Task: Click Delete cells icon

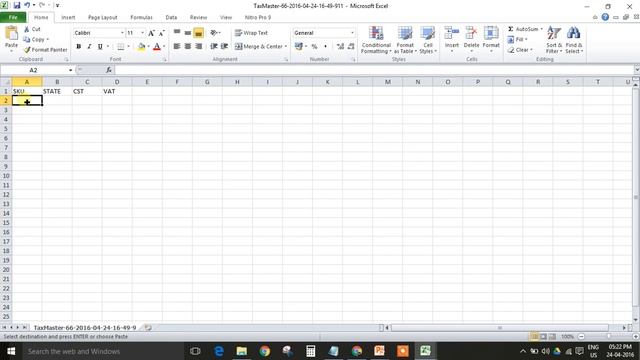Action: (471, 33)
